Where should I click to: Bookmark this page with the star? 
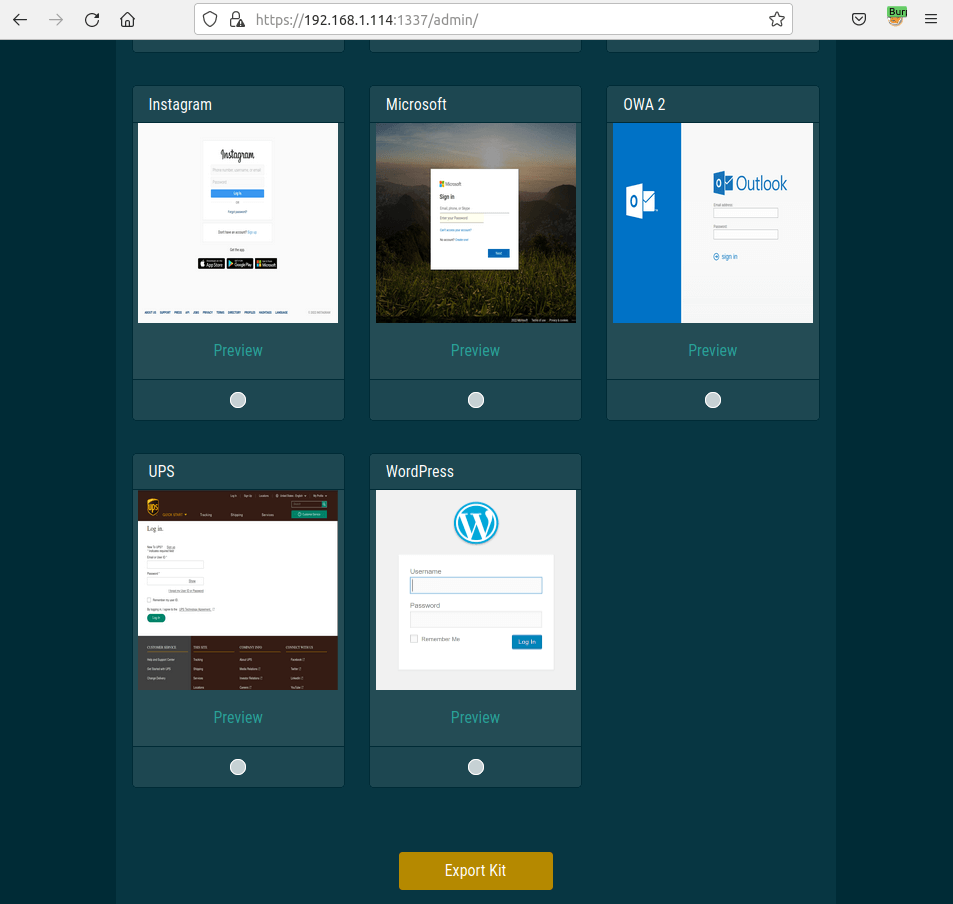coord(776,19)
